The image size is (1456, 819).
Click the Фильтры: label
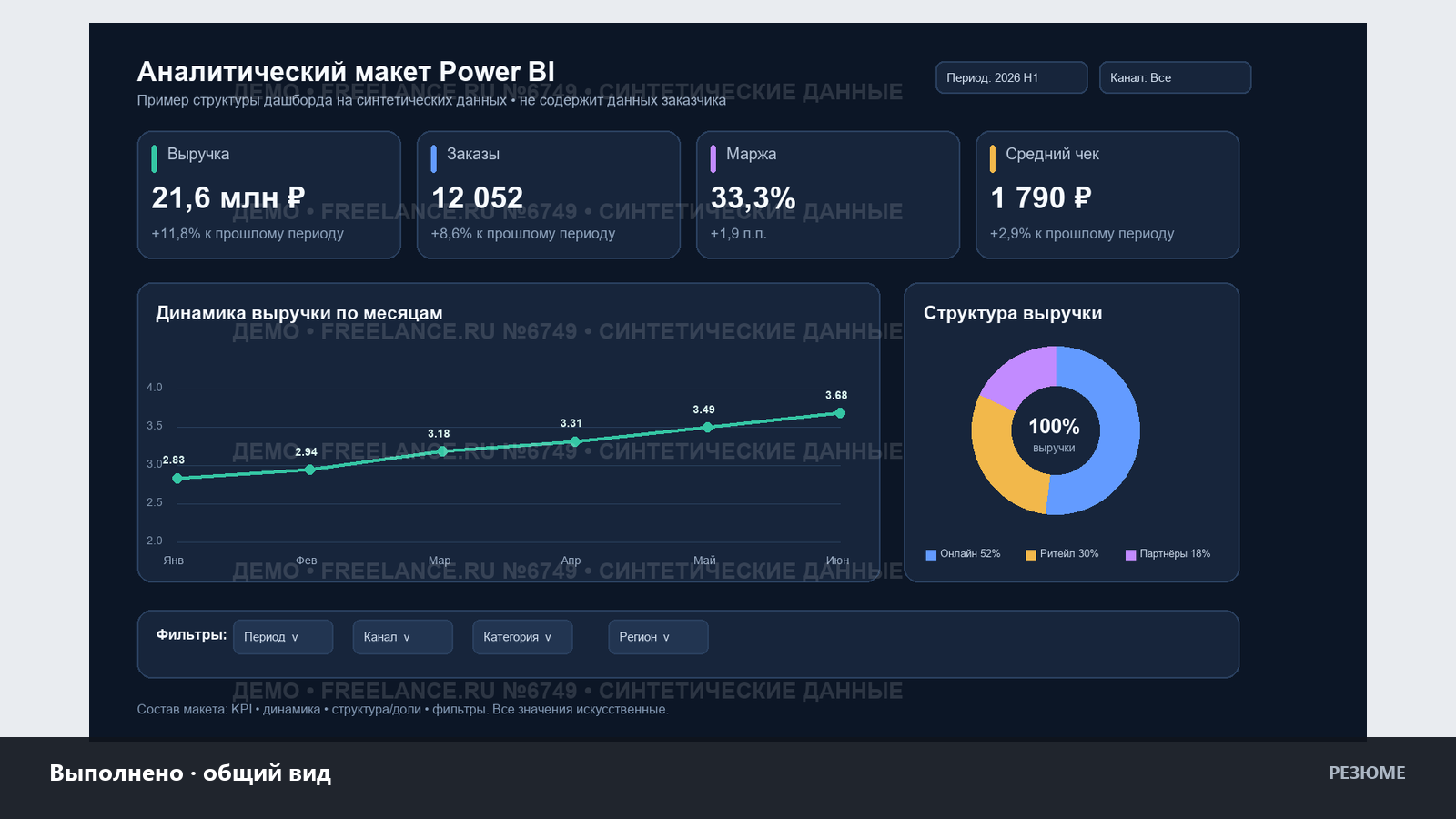191,634
